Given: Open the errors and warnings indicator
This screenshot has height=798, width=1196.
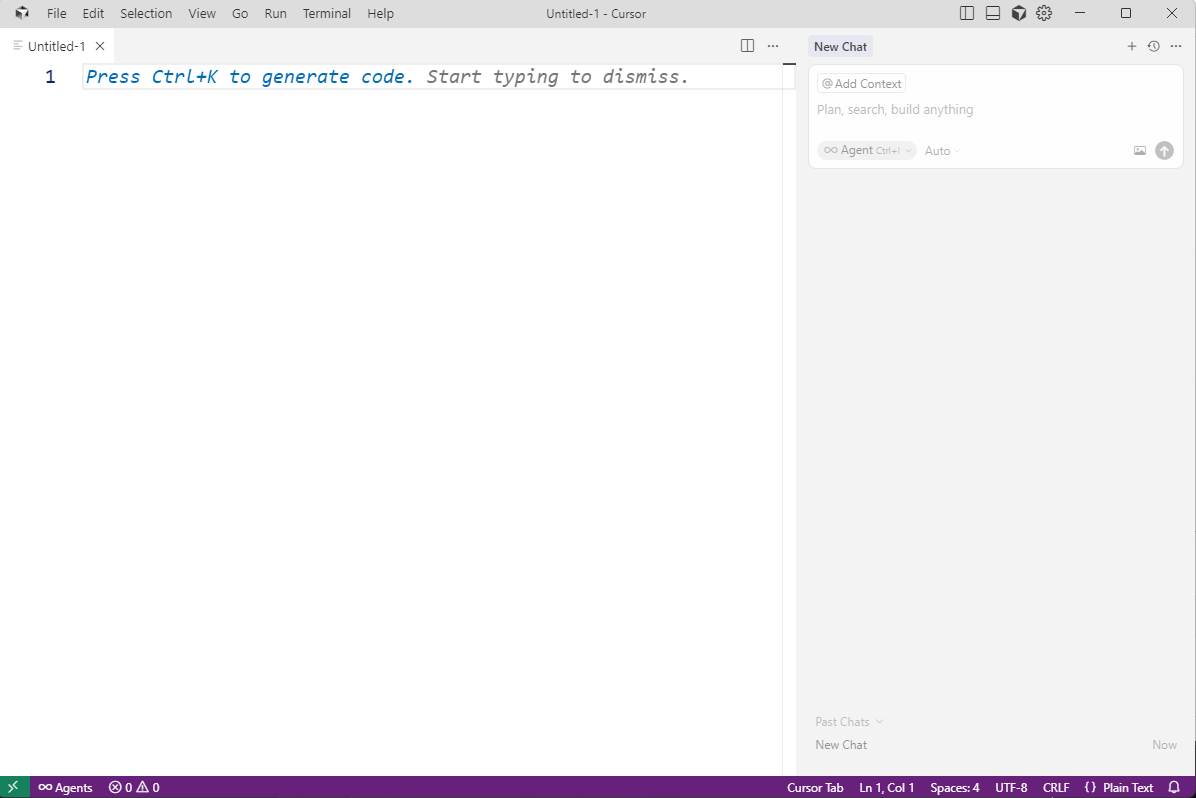Looking at the screenshot, I should (x=133, y=787).
